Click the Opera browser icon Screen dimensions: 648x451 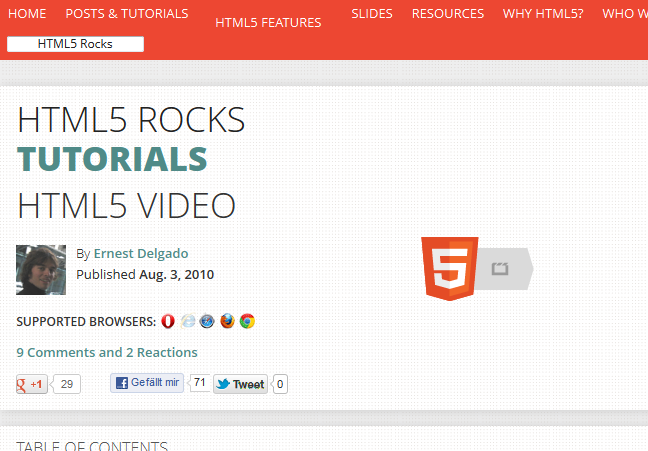(x=168, y=321)
